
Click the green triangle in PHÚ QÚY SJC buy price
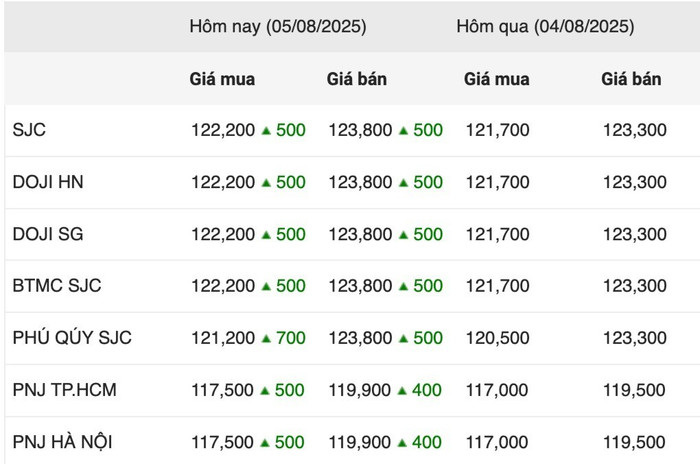[x=266, y=339]
